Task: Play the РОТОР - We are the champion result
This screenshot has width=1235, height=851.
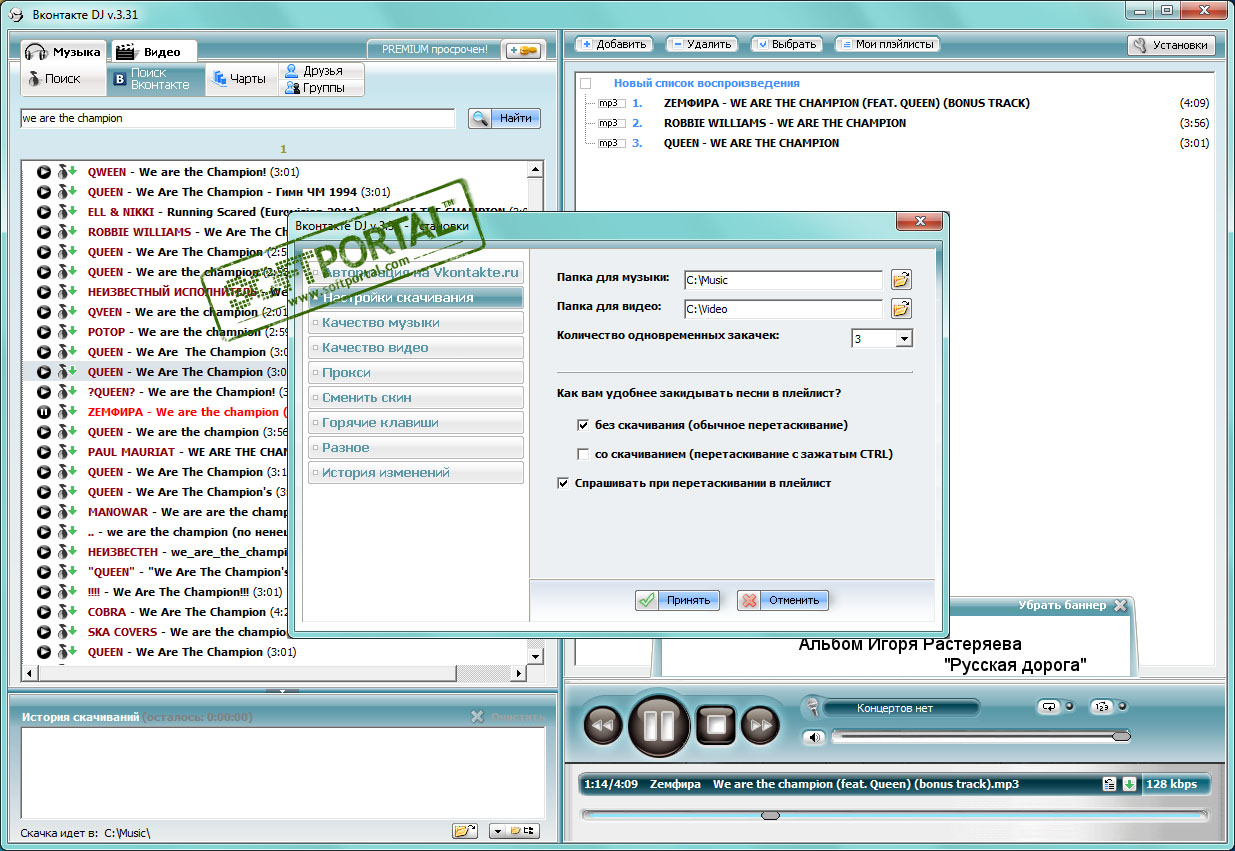Action: (x=44, y=332)
